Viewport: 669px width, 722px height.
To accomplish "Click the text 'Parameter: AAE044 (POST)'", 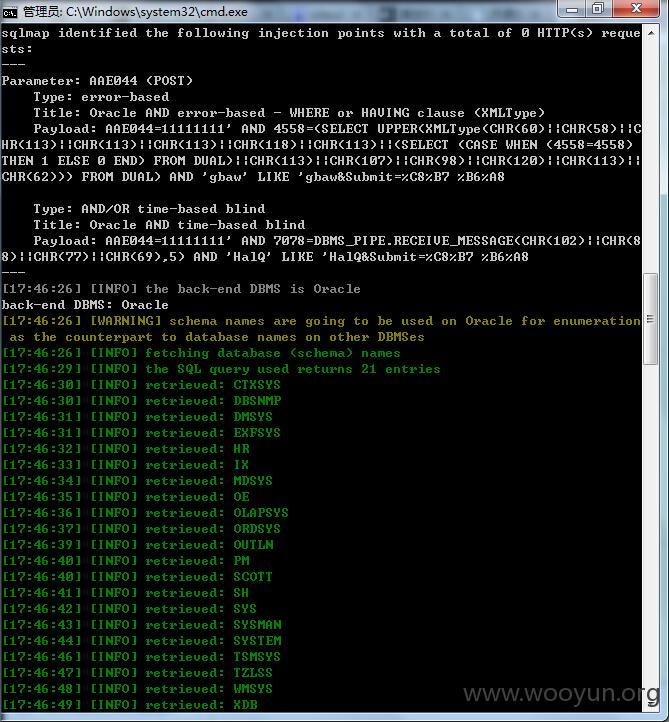I will pyautogui.click(x=97, y=81).
